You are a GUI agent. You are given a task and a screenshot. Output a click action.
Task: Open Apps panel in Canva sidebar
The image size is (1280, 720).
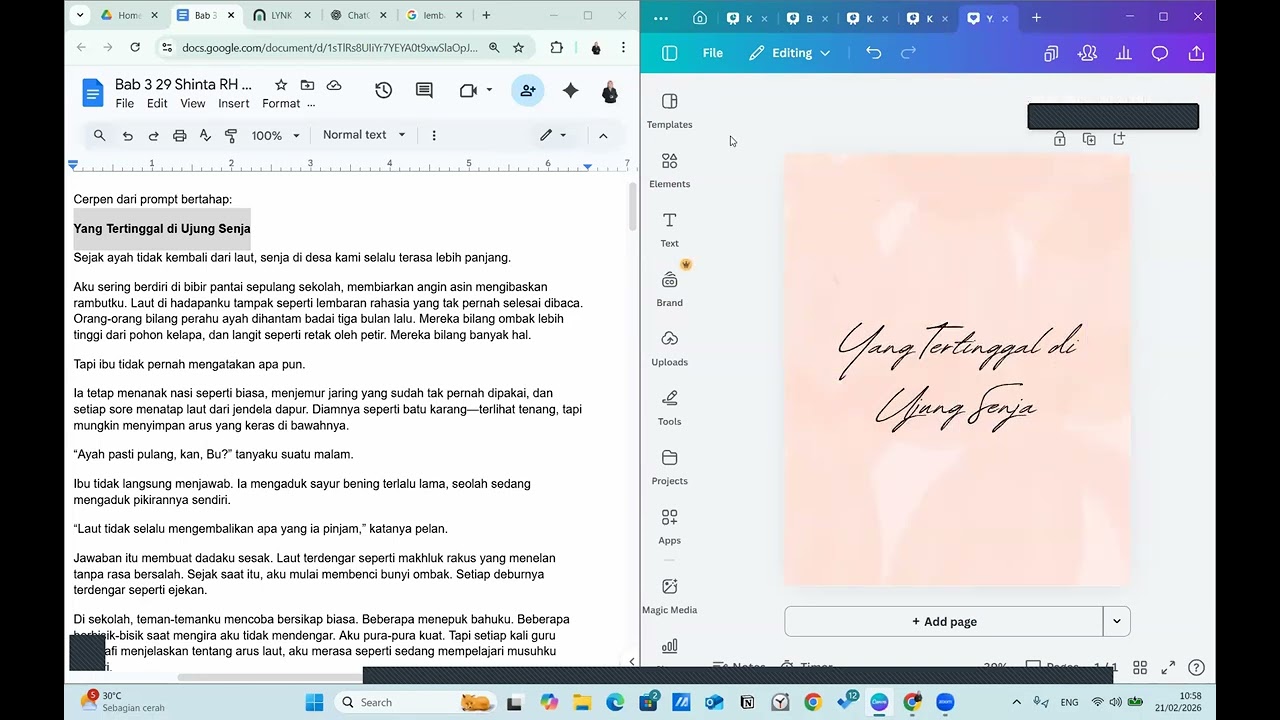669,526
